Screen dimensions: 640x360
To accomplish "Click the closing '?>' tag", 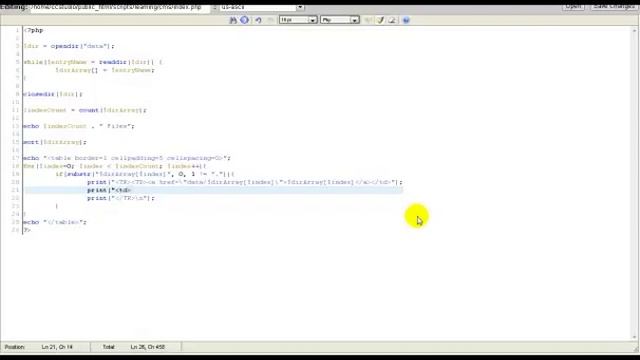I will (x=27, y=230).
